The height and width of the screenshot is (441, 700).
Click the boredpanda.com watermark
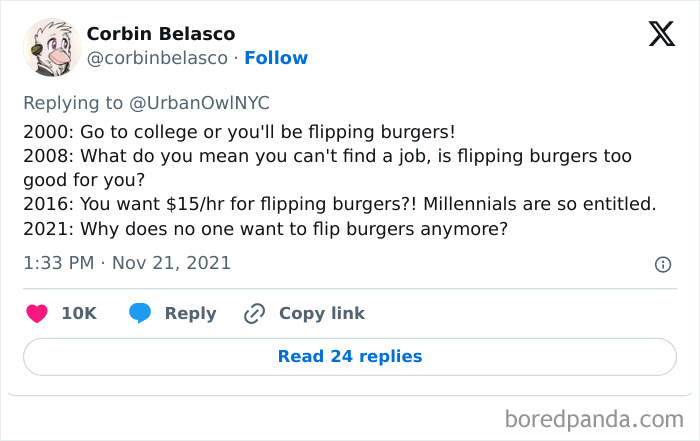(x=594, y=417)
